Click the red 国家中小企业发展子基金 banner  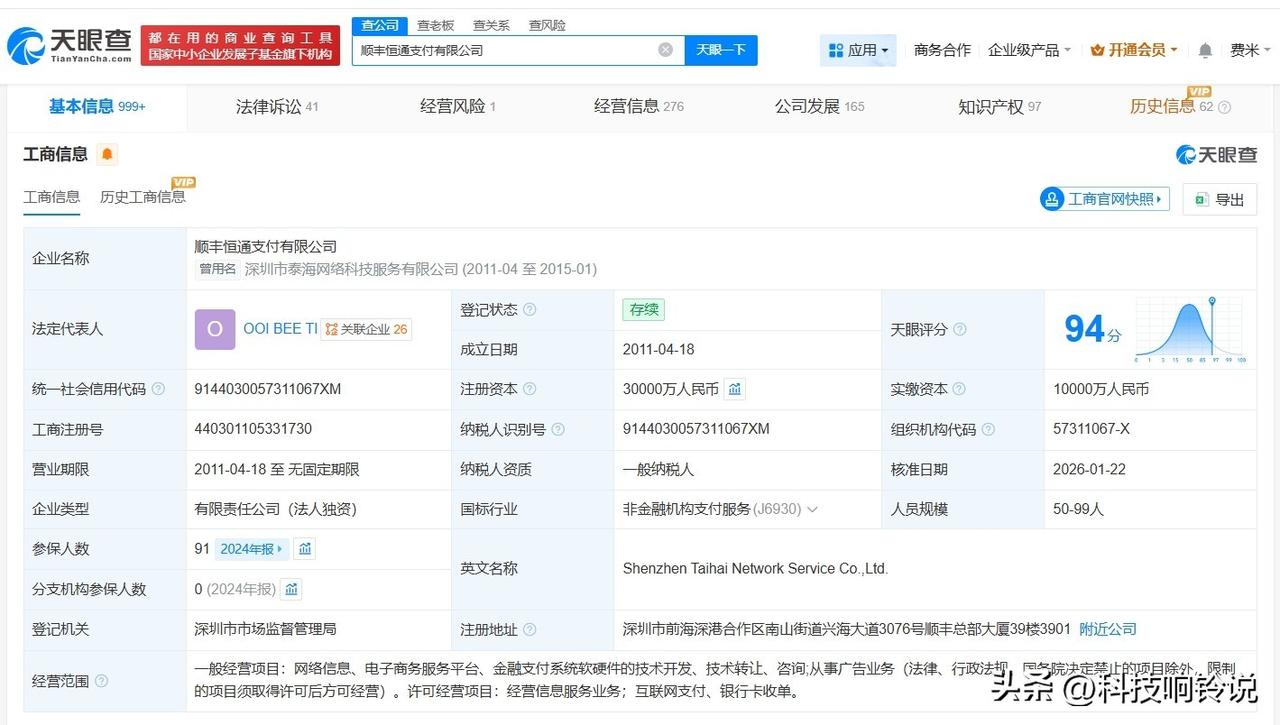(x=241, y=46)
